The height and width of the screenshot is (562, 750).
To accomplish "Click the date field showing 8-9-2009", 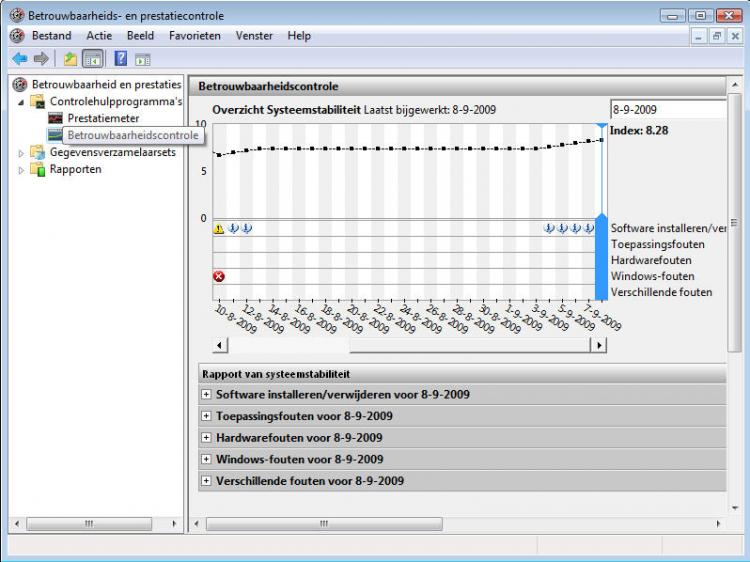I will tap(668, 110).
